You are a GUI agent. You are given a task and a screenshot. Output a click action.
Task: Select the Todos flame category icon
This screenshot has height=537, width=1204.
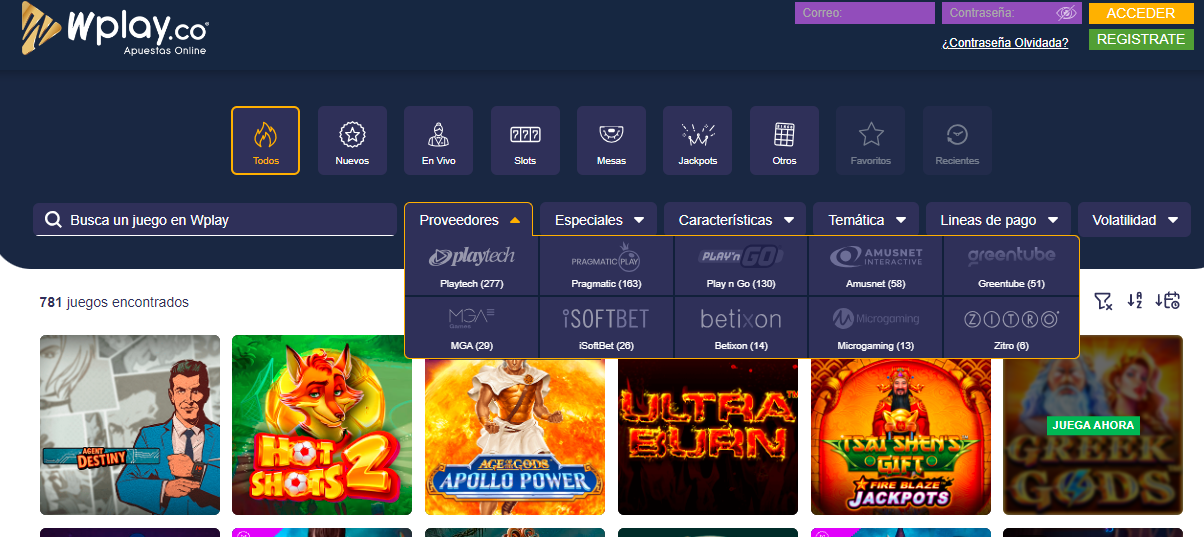pos(265,141)
